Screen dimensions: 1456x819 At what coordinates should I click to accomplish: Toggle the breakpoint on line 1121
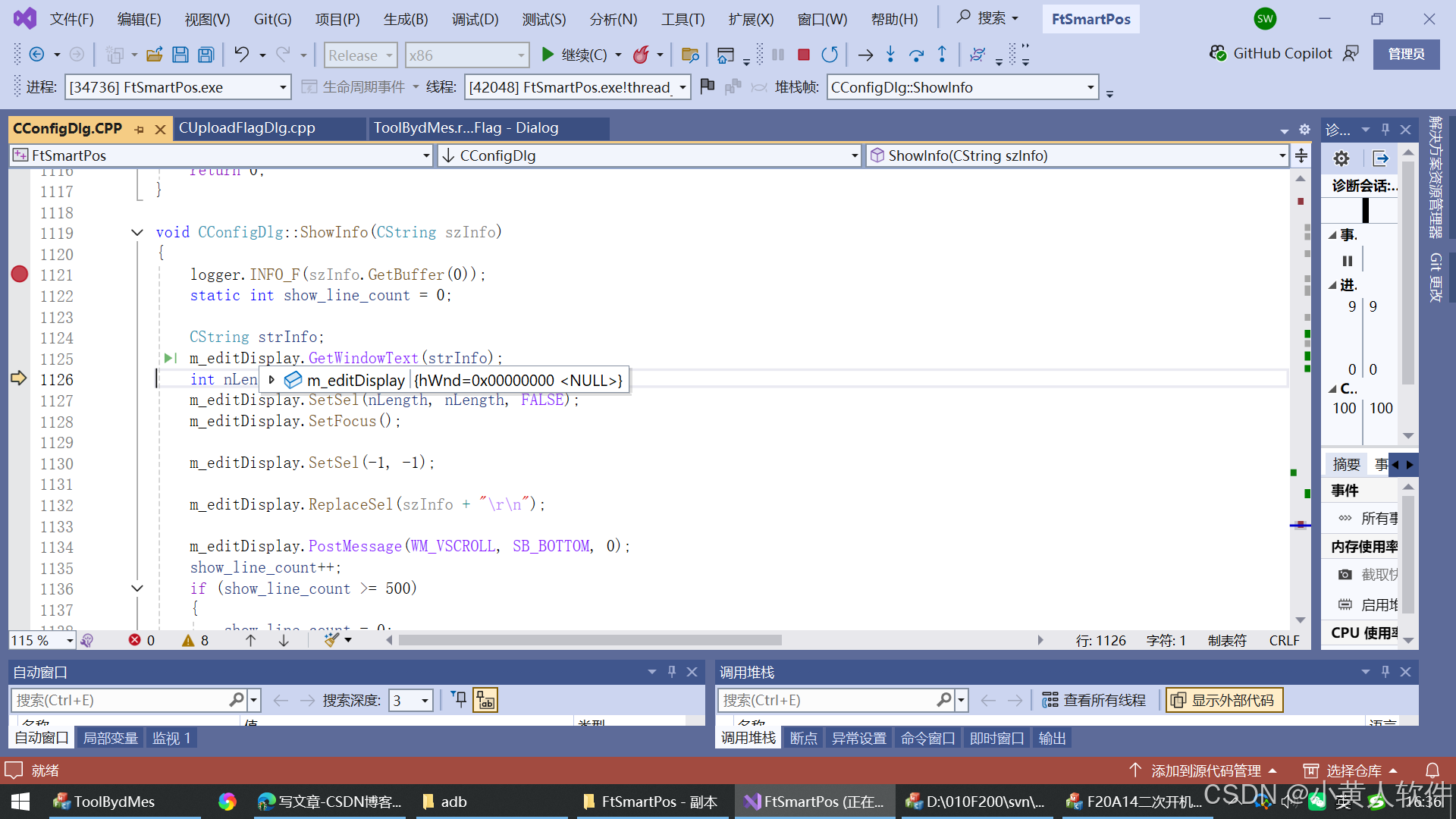tap(20, 275)
